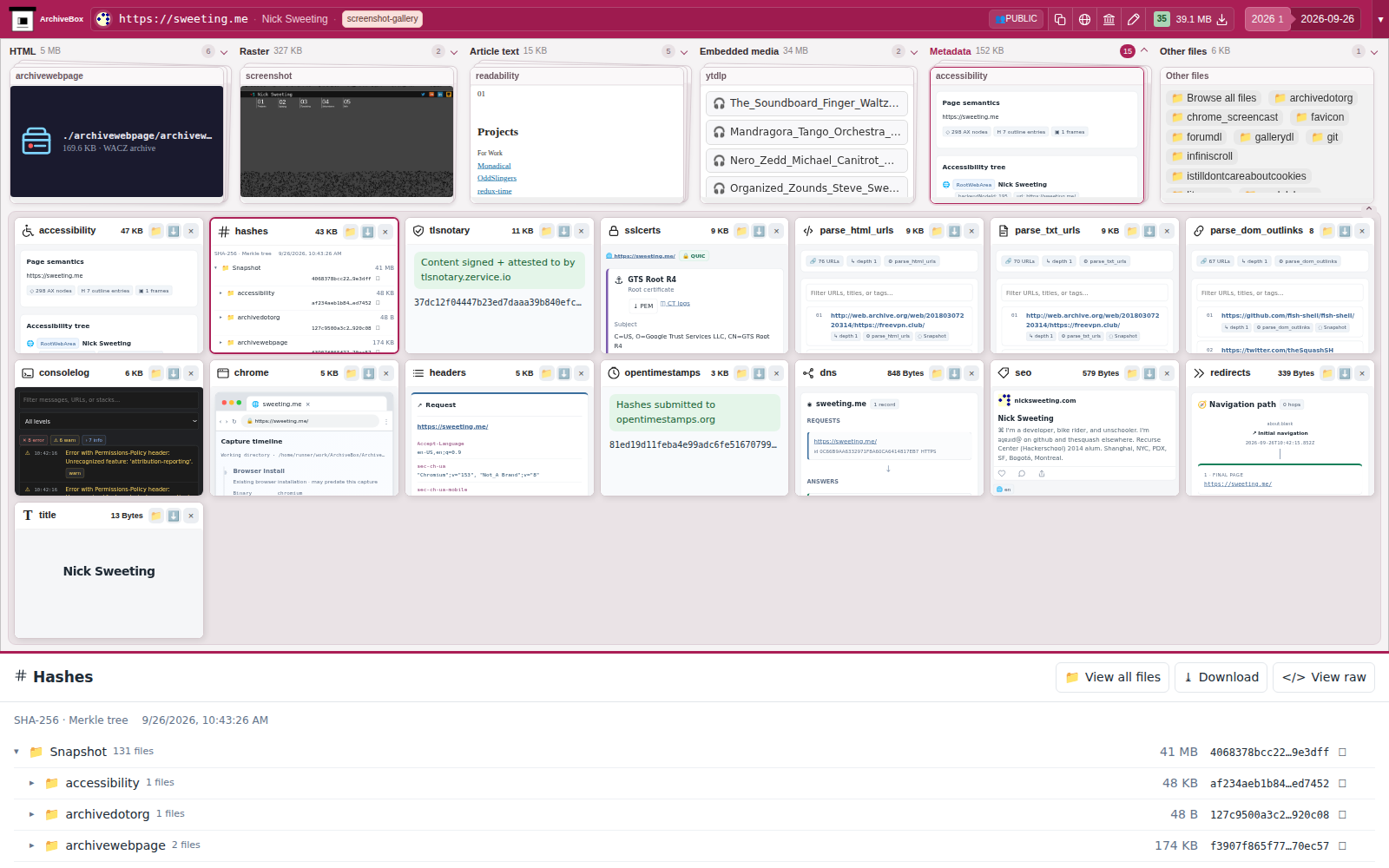Copy hash of archivewebpage row
Image resolution: width=1389 pixels, height=868 pixels.
[1342, 846]
